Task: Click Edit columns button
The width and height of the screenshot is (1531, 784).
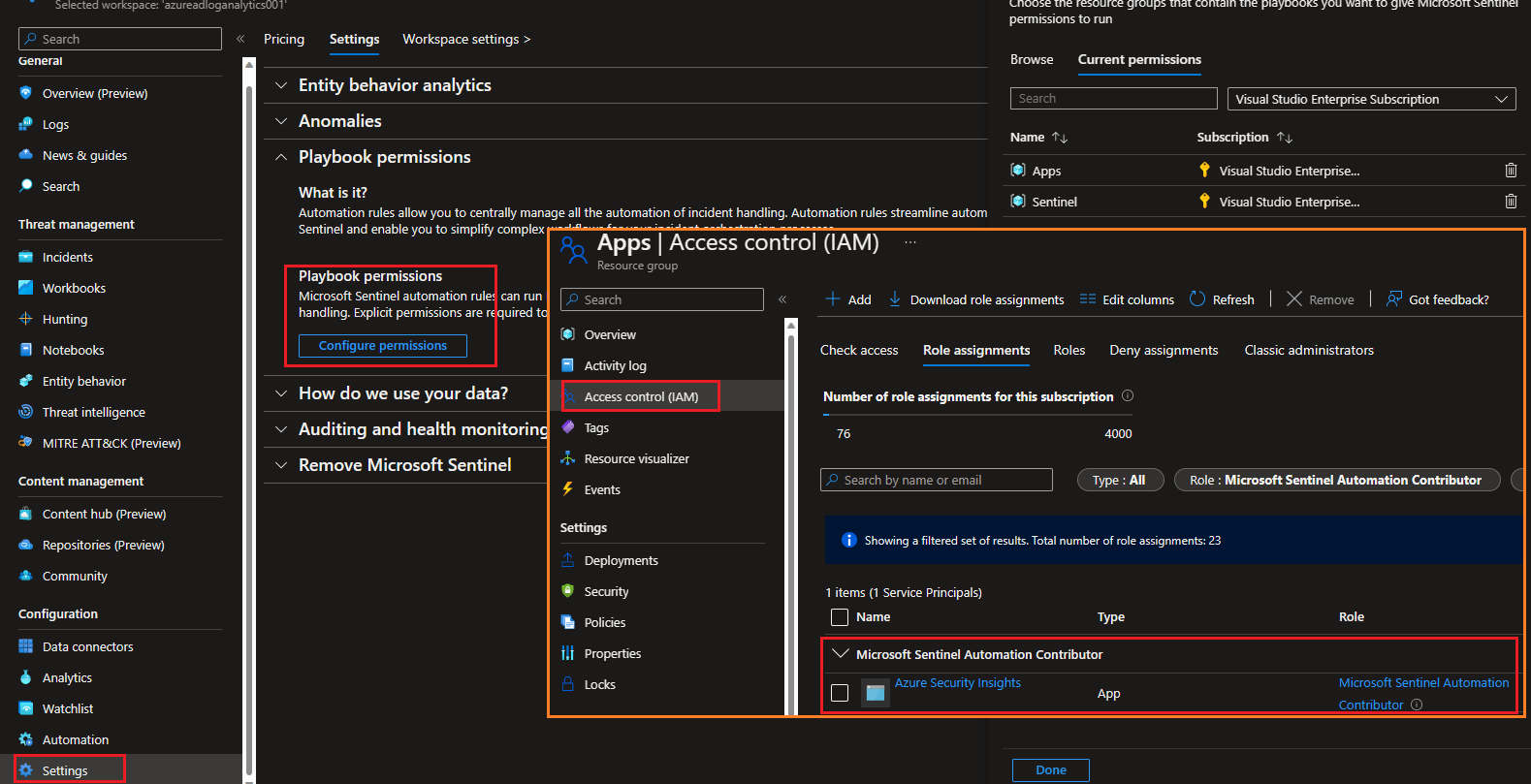Action: 1127,299
